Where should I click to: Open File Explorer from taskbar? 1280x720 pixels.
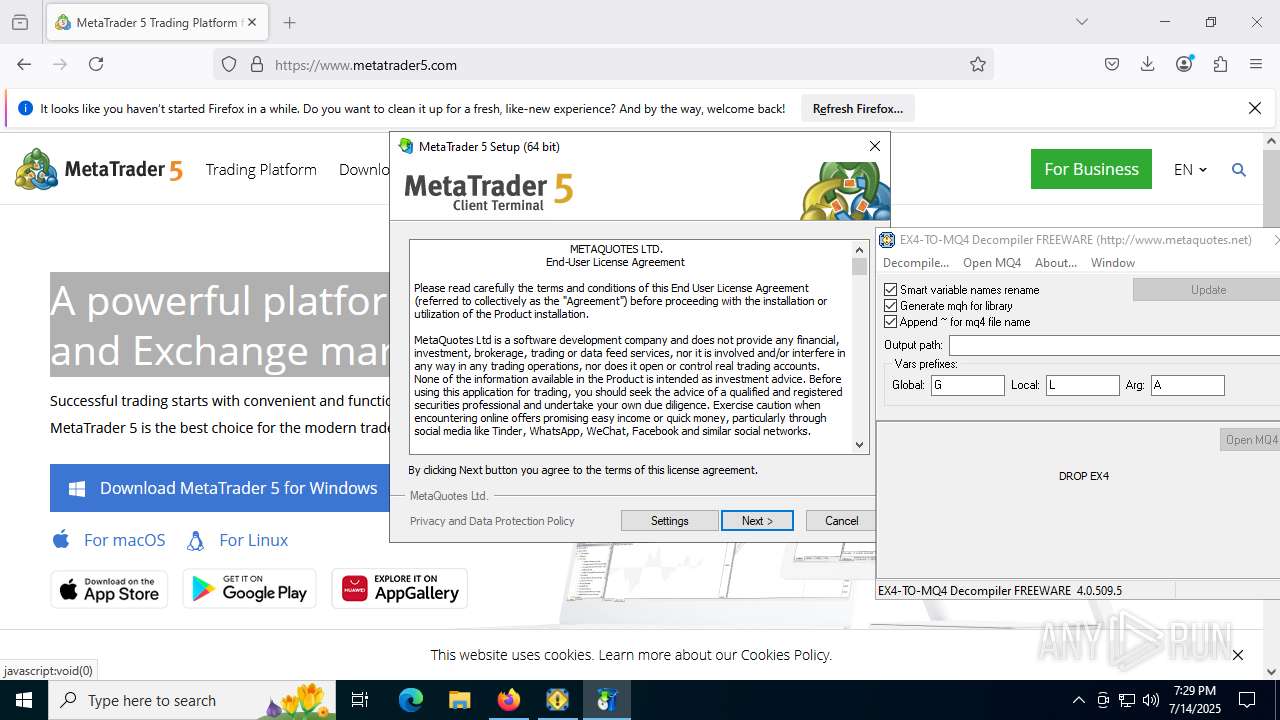[x=459, y=700]
